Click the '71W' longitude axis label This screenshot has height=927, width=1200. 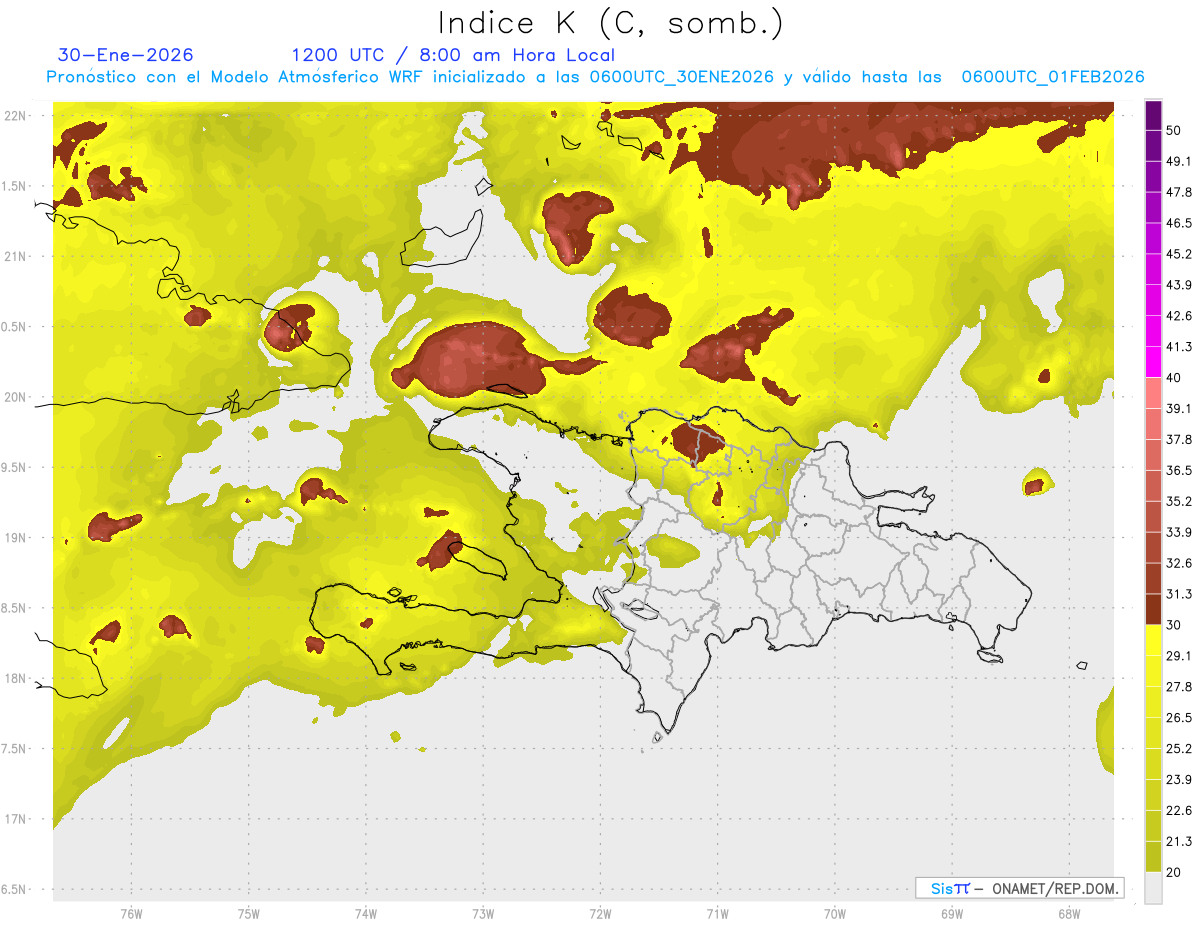(x=717, y=914)
